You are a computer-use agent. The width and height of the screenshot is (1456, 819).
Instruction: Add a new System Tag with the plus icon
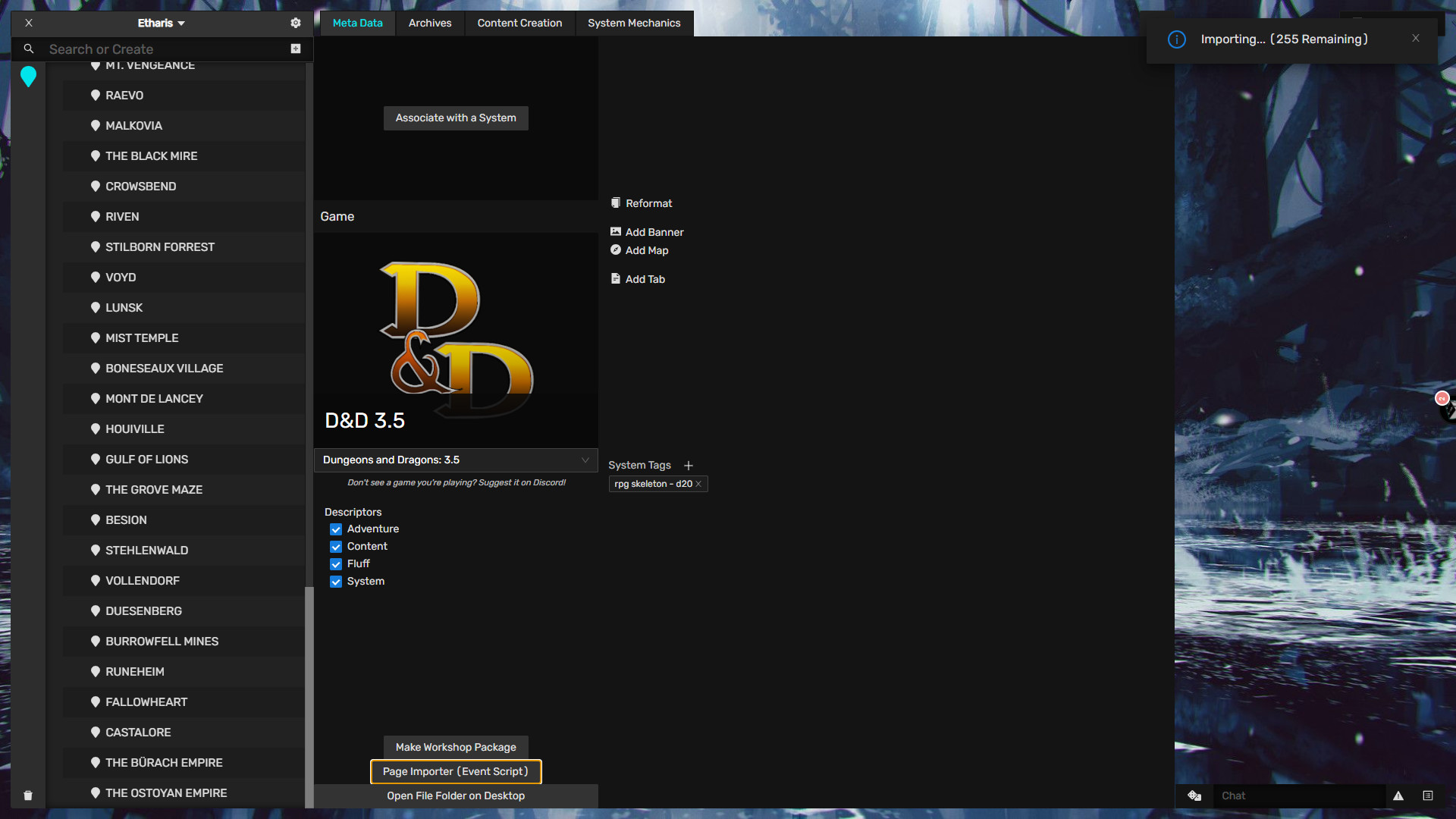(689, 465)
